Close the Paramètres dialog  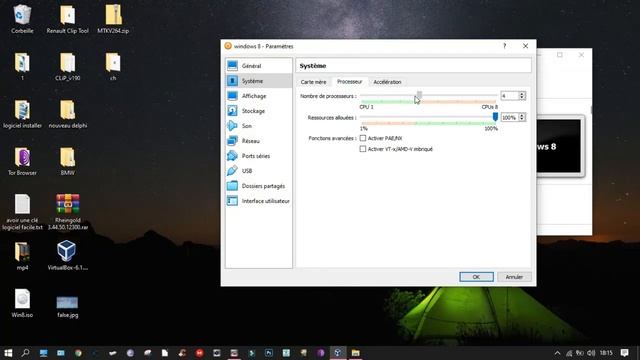[525, 46]
